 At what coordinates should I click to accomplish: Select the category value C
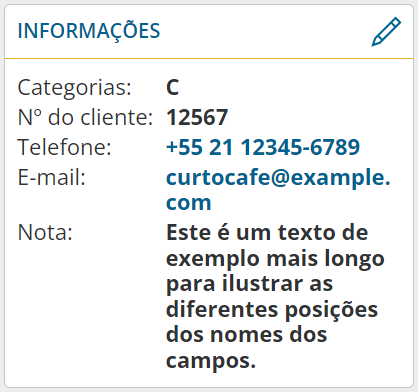[x=172, y=88]
